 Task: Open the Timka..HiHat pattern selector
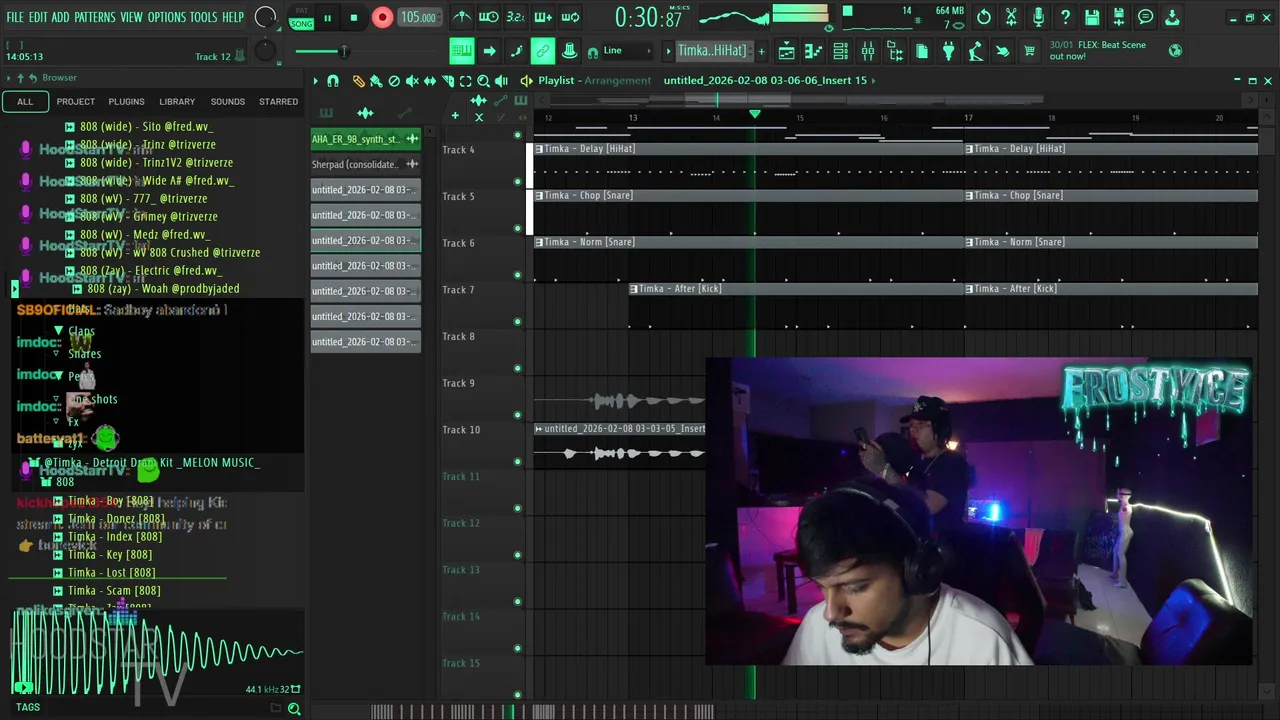tap(712, 51)
